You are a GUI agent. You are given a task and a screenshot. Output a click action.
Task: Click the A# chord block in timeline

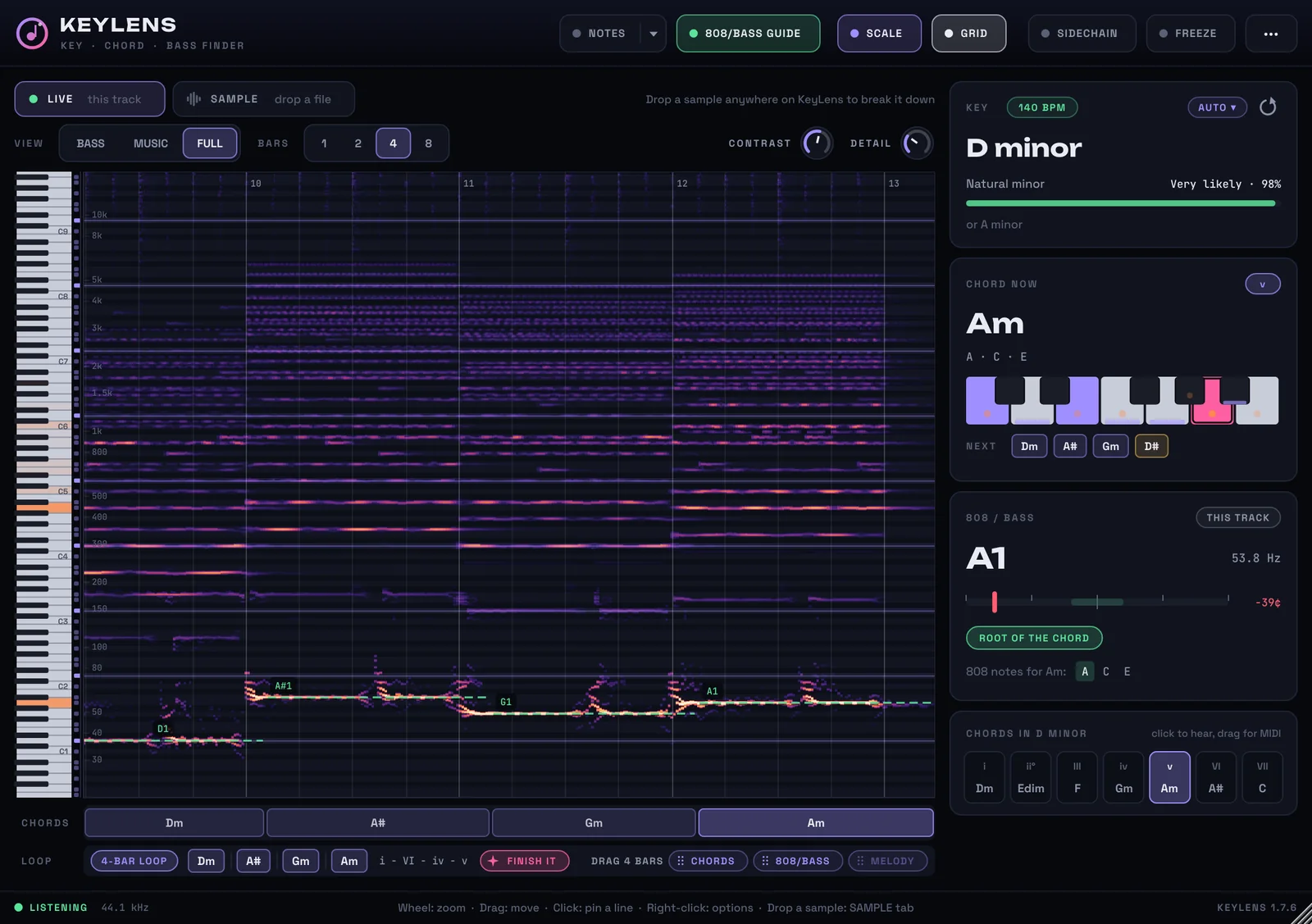pos(378,823)
